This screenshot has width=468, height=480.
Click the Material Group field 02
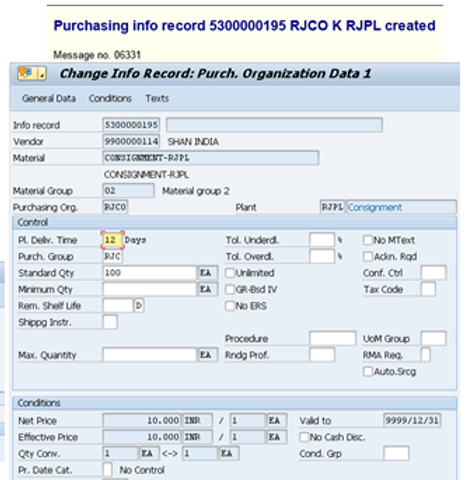click(x=128, y=191)
